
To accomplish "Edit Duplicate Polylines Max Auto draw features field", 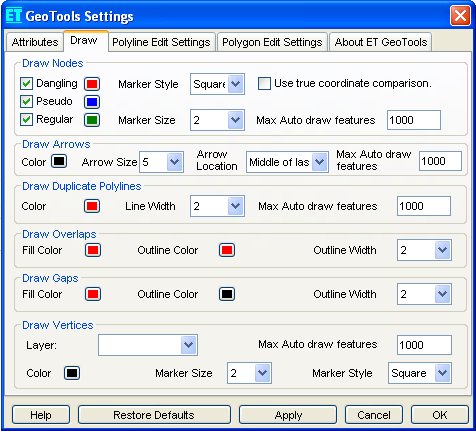I will (x=424, y=206).
